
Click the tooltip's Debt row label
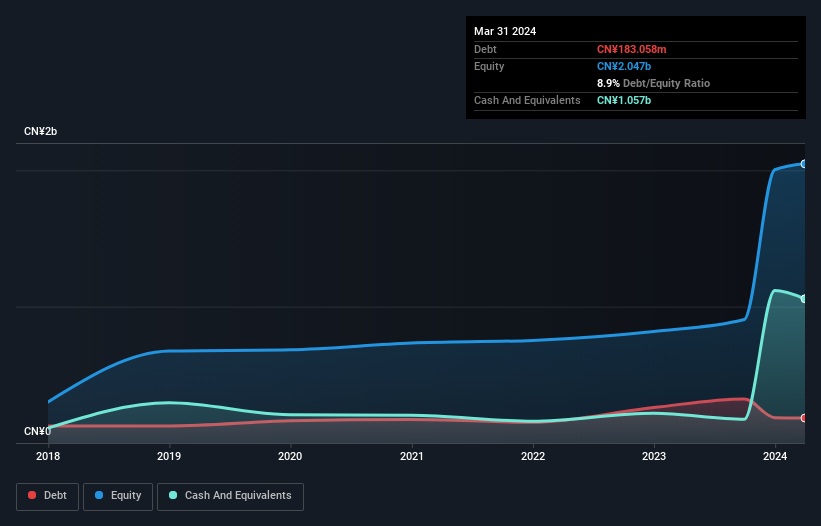pos(485,49)
